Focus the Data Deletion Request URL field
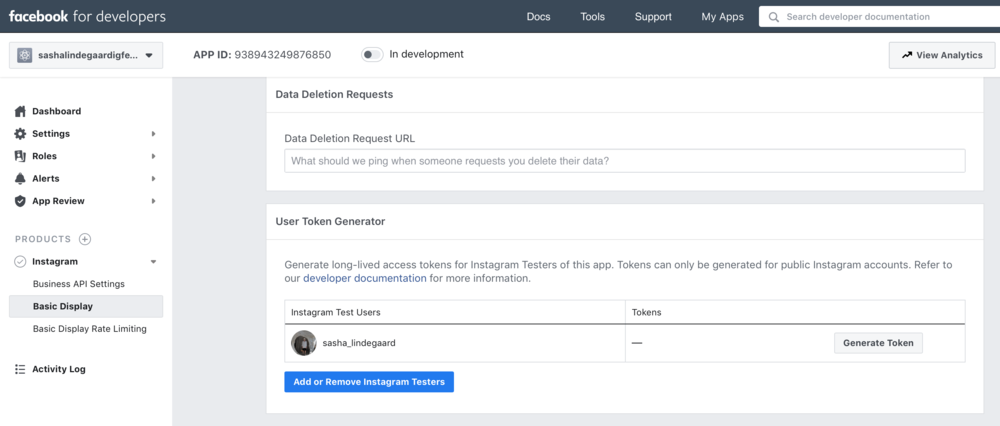Viewport: 1000px width, 426px height. point(624,161)
